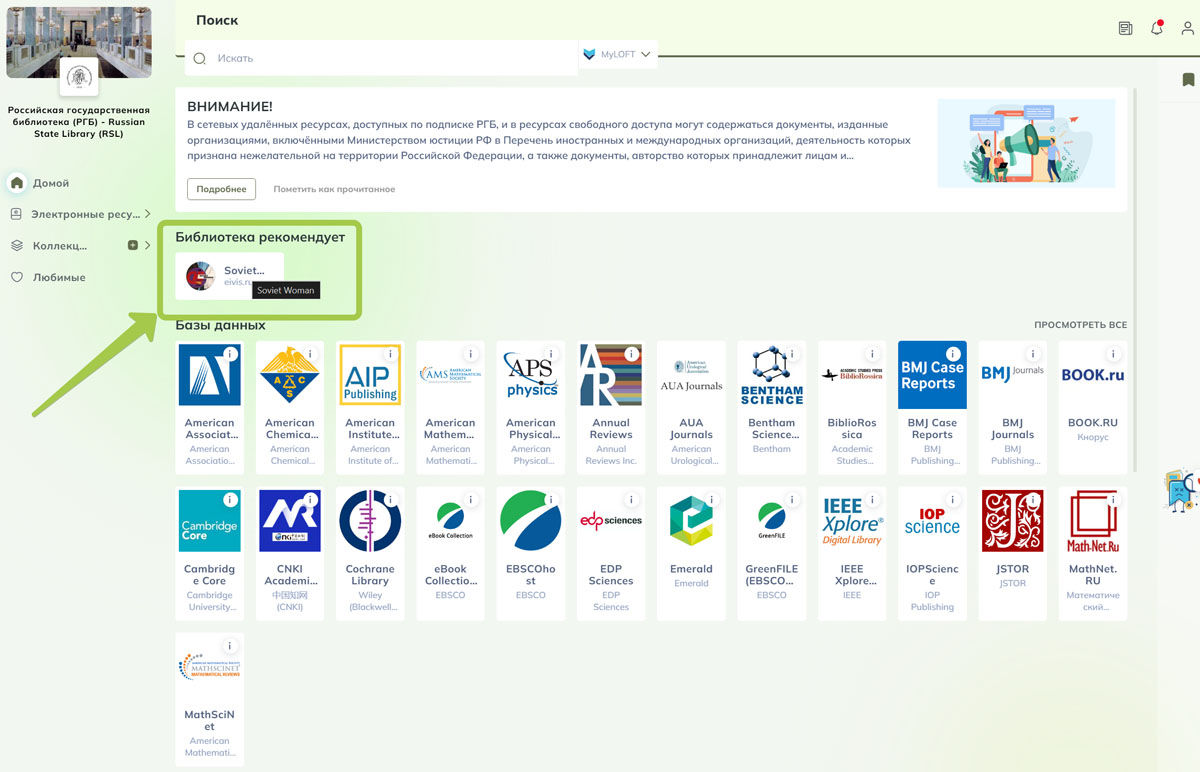Click the search magnifier icon

click(199, 58)
